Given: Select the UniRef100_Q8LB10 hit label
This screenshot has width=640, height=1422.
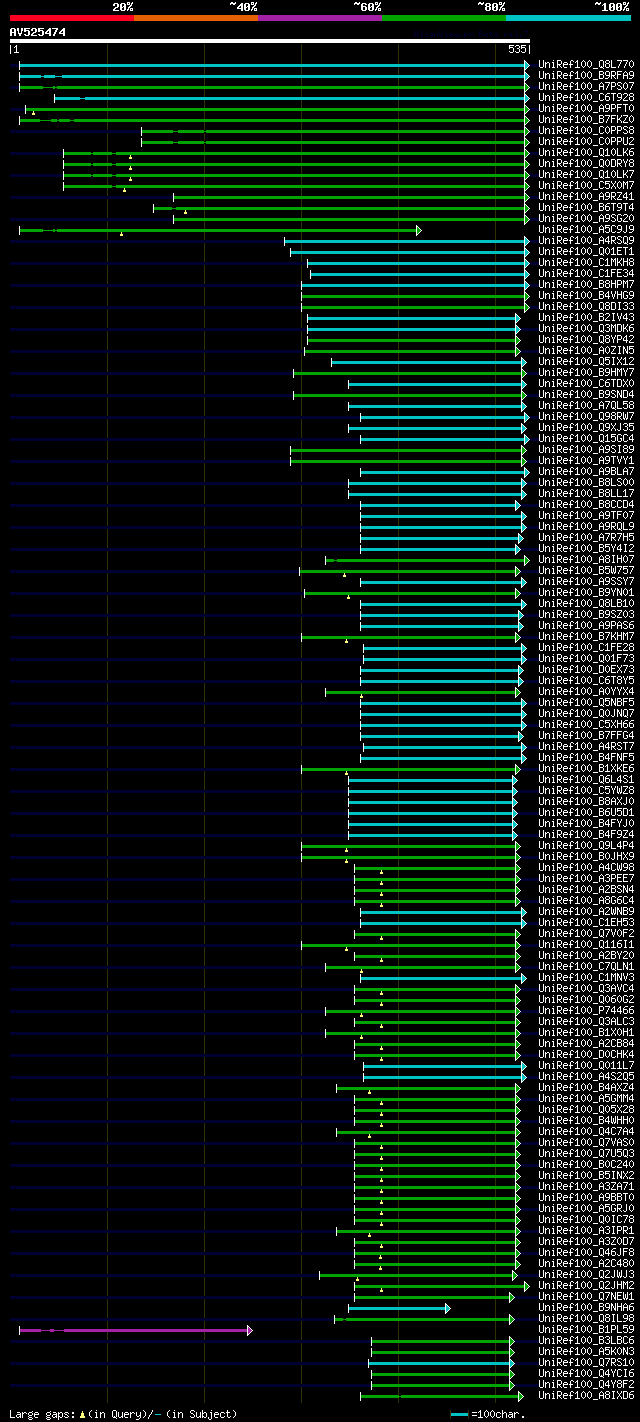Looking at the screenshot, I should tap(586, 604).
